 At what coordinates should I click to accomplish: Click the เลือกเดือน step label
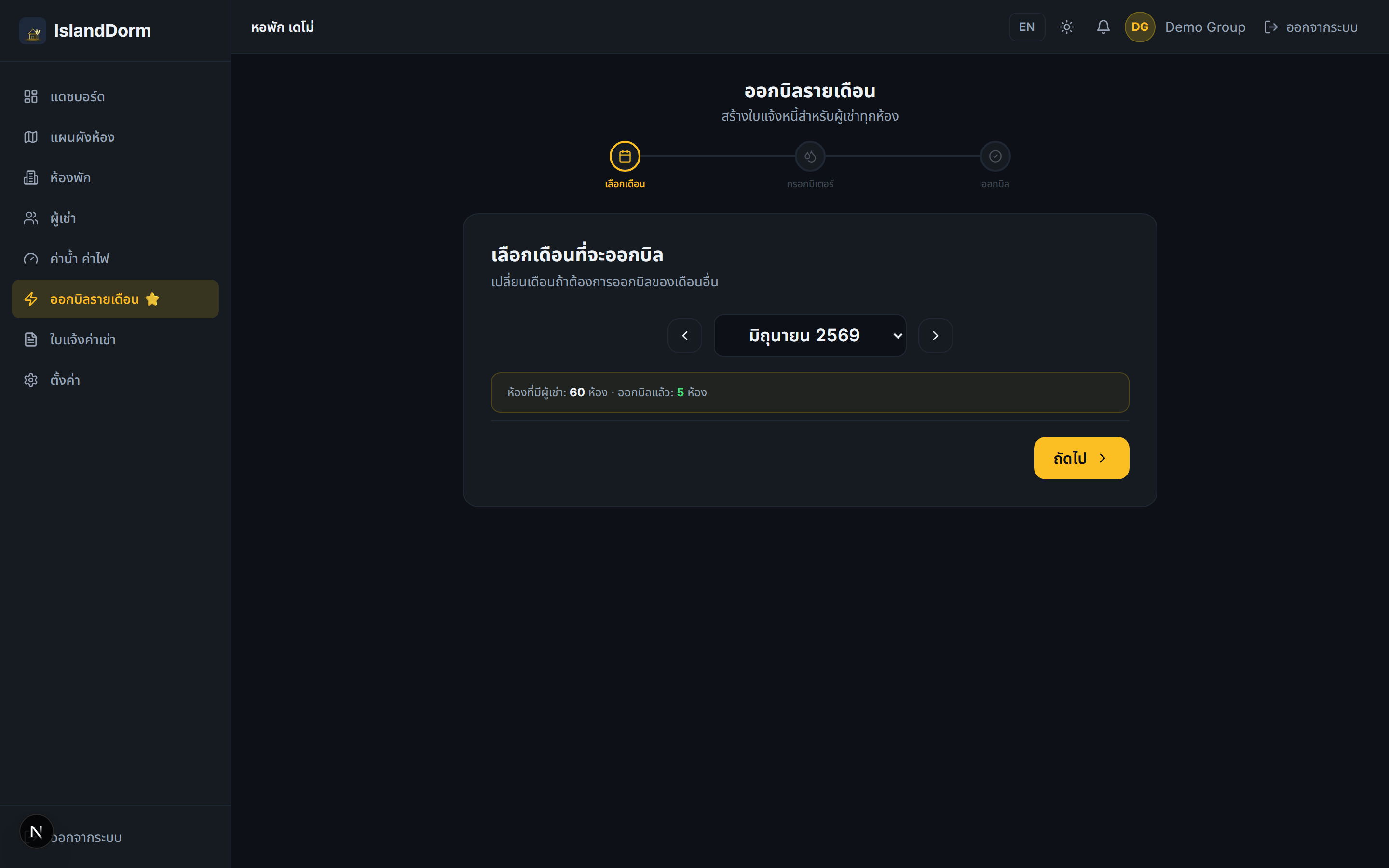click(x=625, y=184)
